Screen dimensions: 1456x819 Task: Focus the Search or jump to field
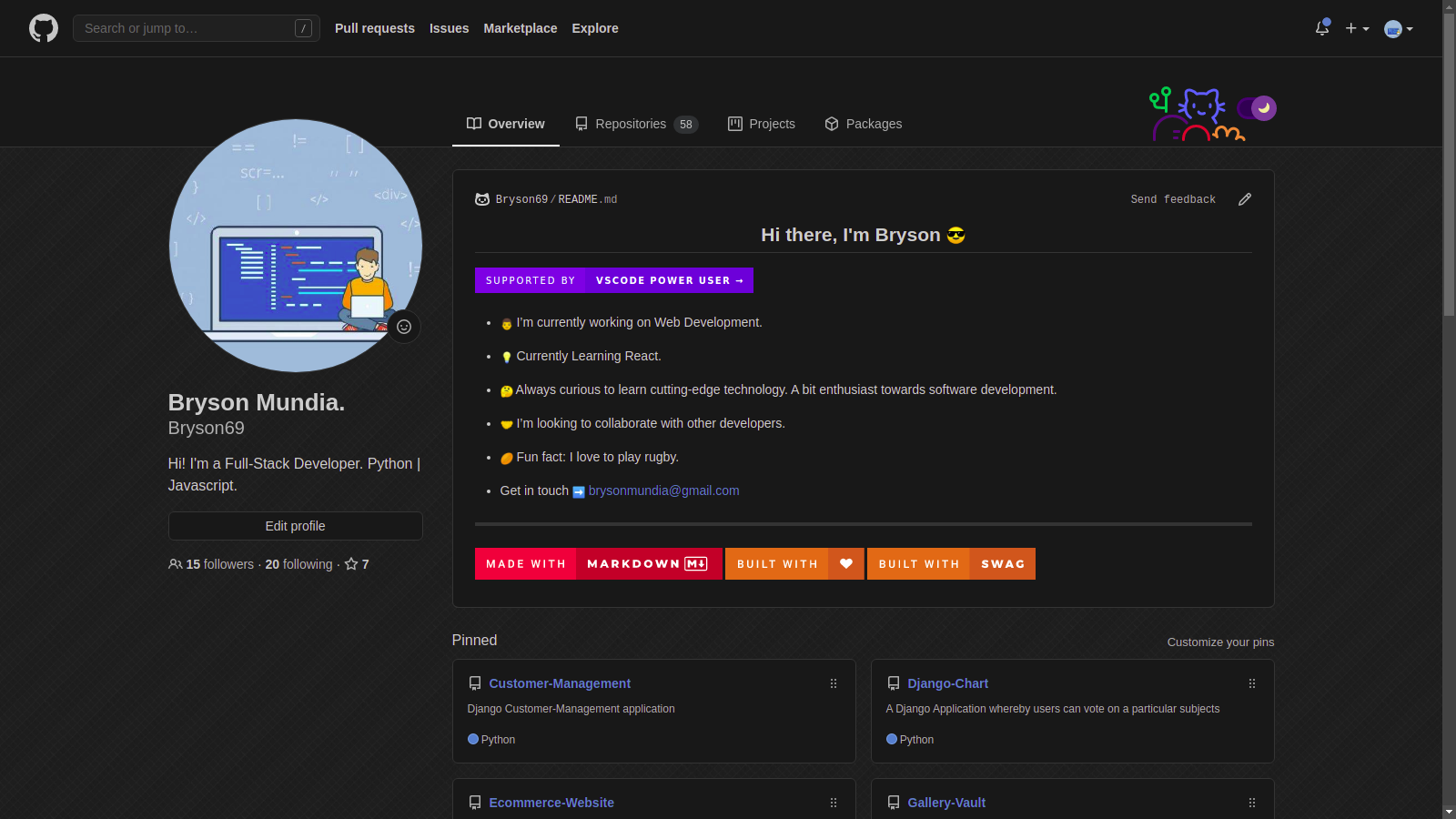tap(197, 28)
